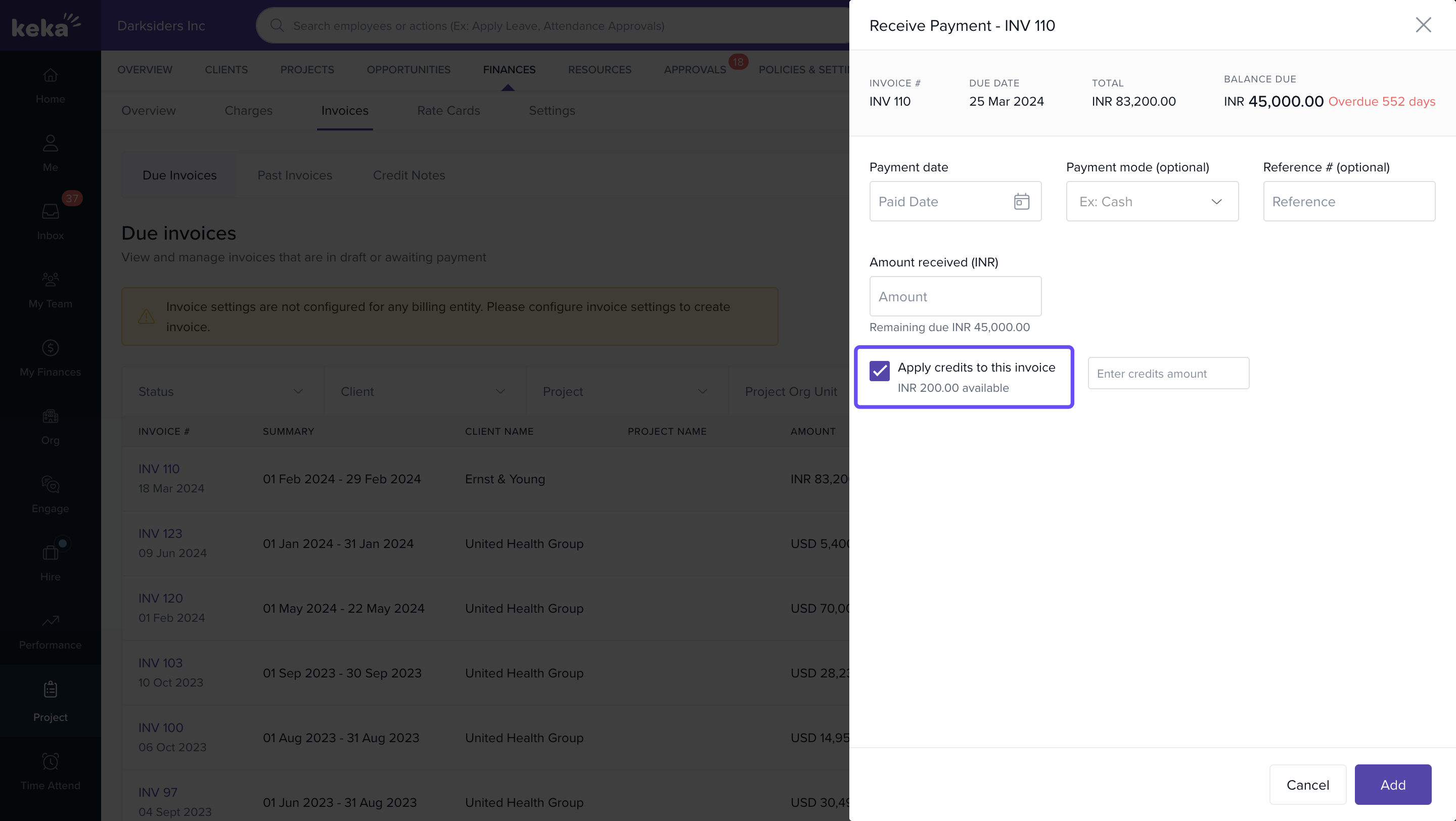Open the Hire sidebar icon

point(51,553)
